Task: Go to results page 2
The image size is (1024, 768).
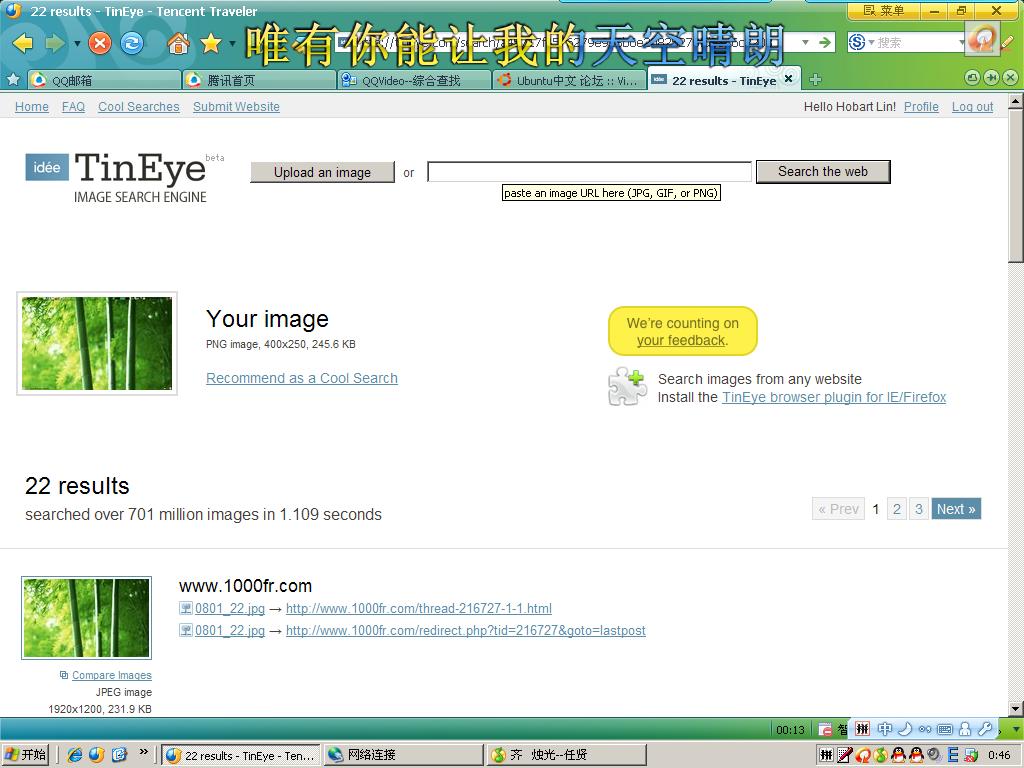Action: click(x=897, y=509)
